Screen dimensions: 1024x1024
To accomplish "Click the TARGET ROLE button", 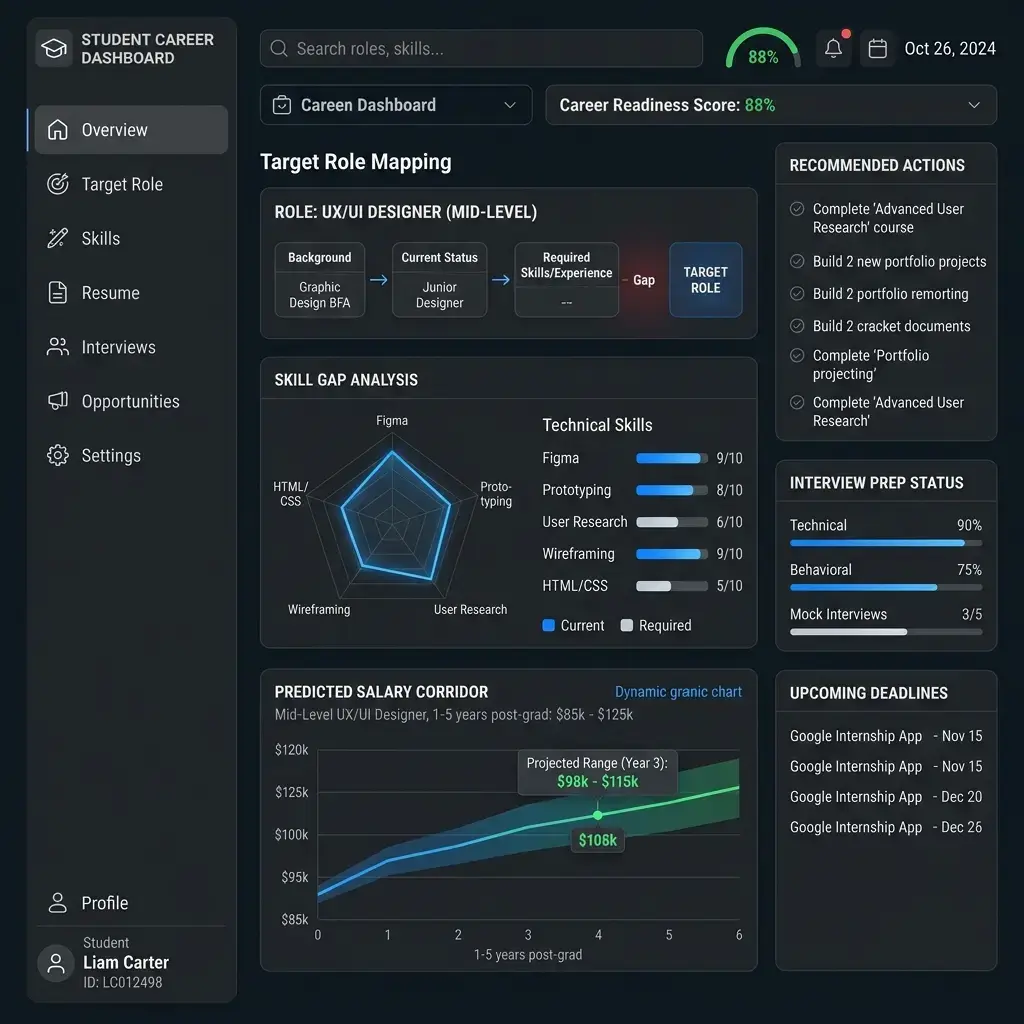I will pos(705,280).
